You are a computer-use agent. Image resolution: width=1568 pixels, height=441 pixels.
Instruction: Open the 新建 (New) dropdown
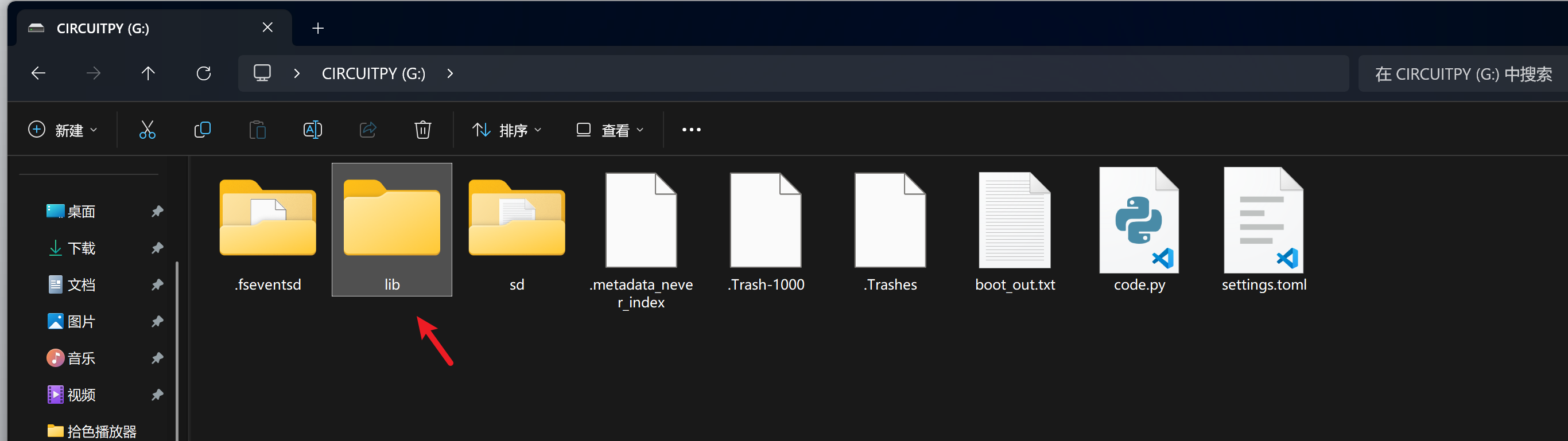(63, 130)
